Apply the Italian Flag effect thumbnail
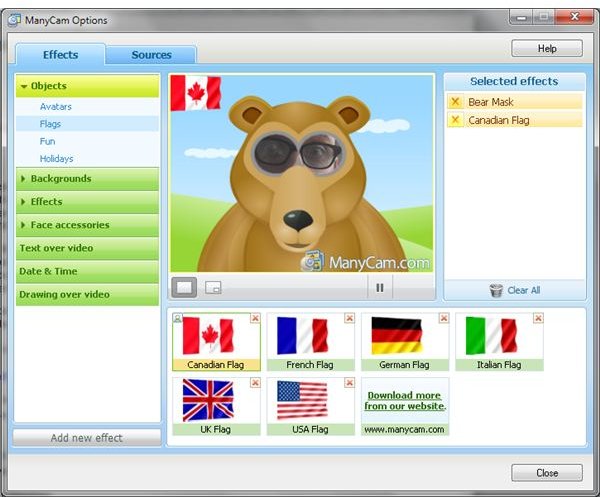The height and width of the screenshot is (497, 600). 499,342
